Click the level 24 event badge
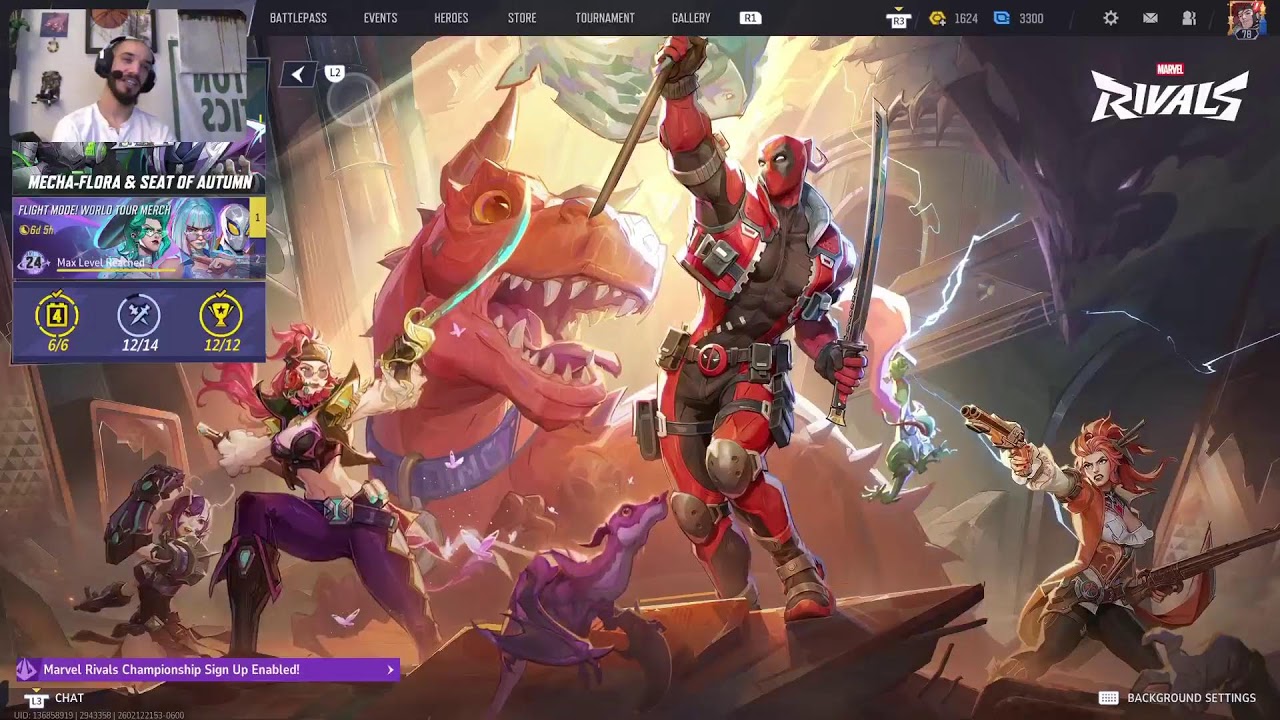 pos(34,263)
